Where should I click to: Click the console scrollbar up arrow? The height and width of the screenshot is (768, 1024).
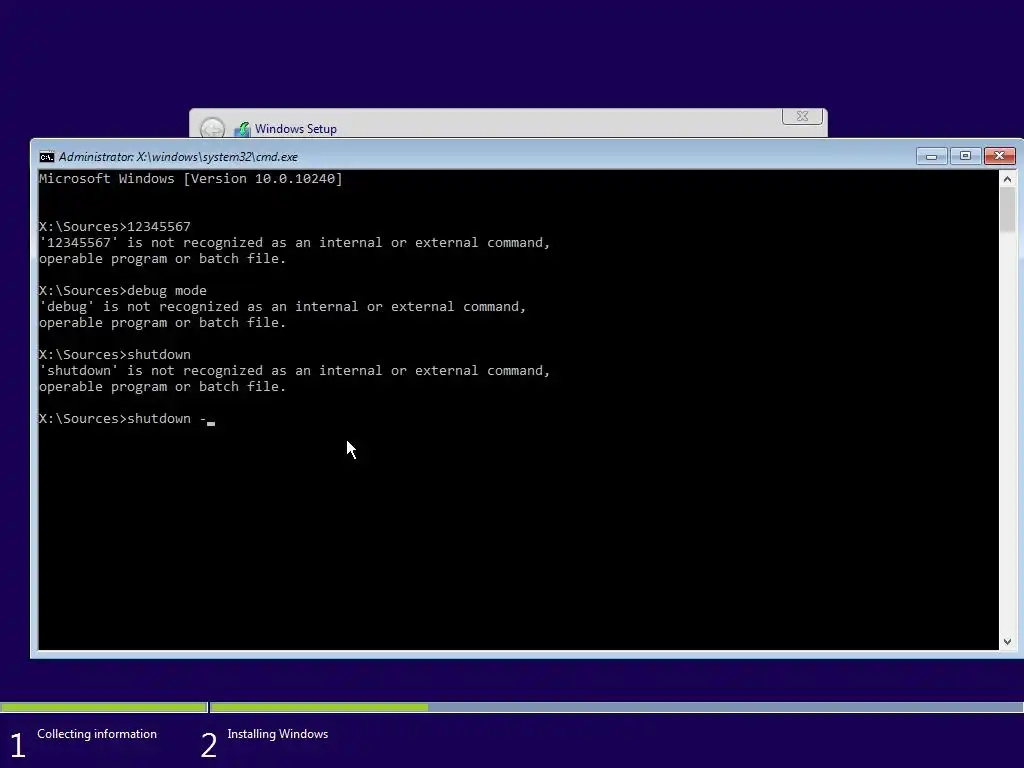pyautogui.click(x=1007, y=179)
